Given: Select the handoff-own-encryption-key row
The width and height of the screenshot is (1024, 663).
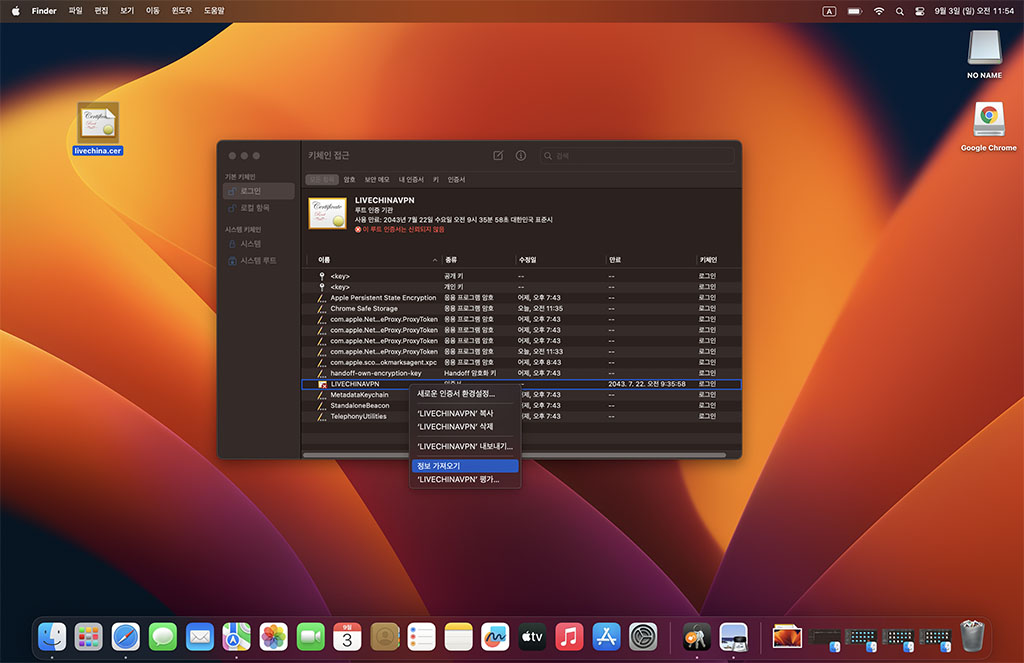Looking at the screenshot, I should pos(521,373).
